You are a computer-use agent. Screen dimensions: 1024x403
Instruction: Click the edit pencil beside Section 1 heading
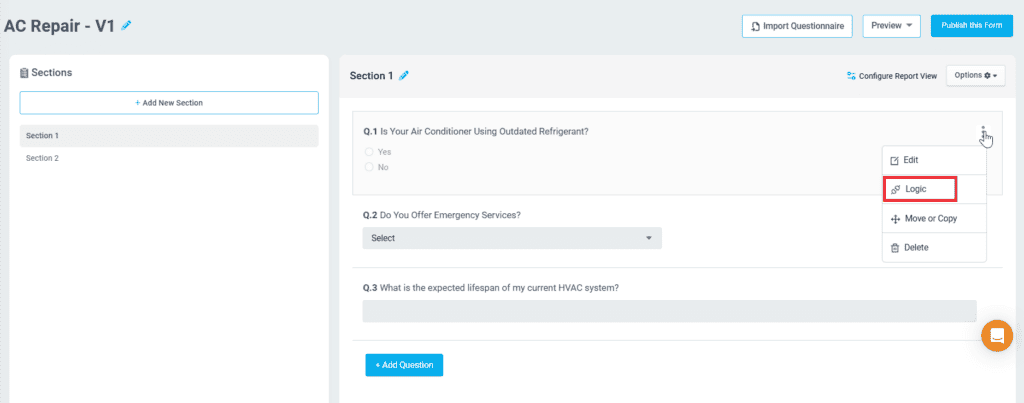point(404,75)
